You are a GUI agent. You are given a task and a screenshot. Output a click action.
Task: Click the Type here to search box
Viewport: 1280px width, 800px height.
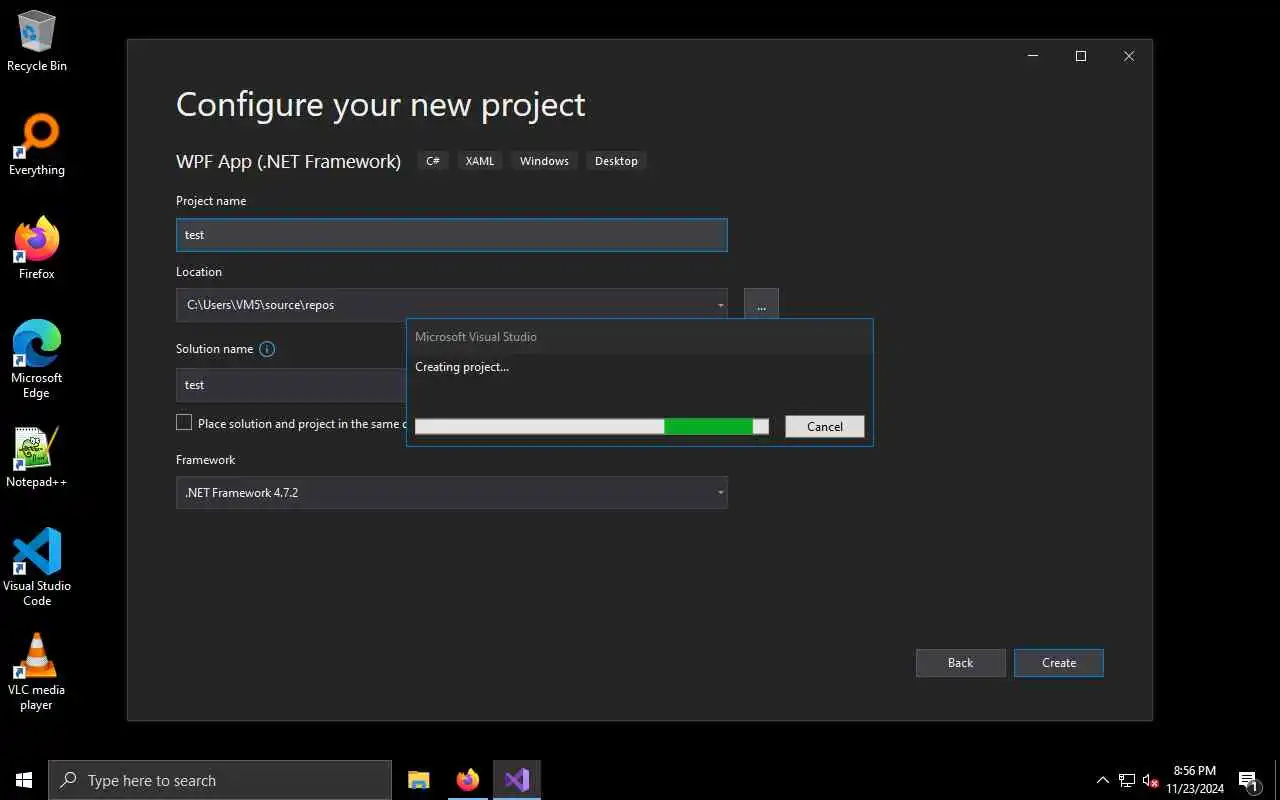(220, 780)
